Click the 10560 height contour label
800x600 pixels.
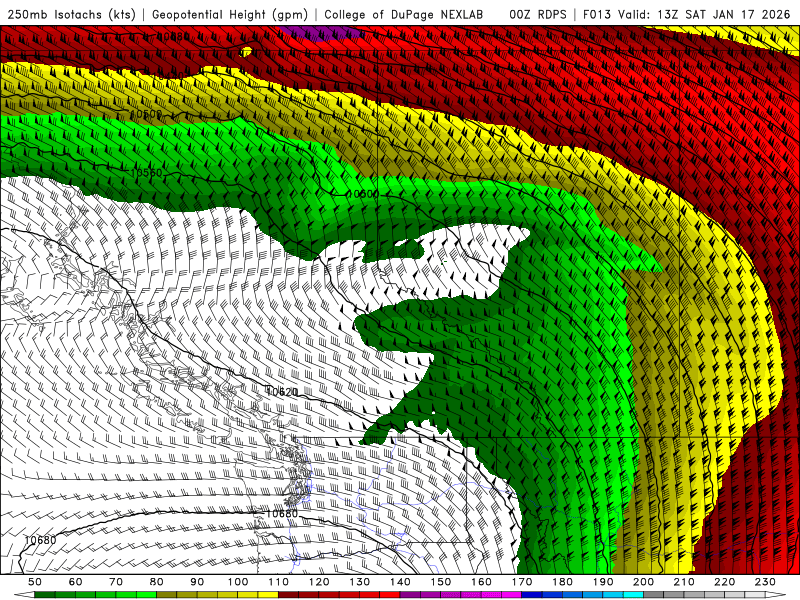click(146, 173)
